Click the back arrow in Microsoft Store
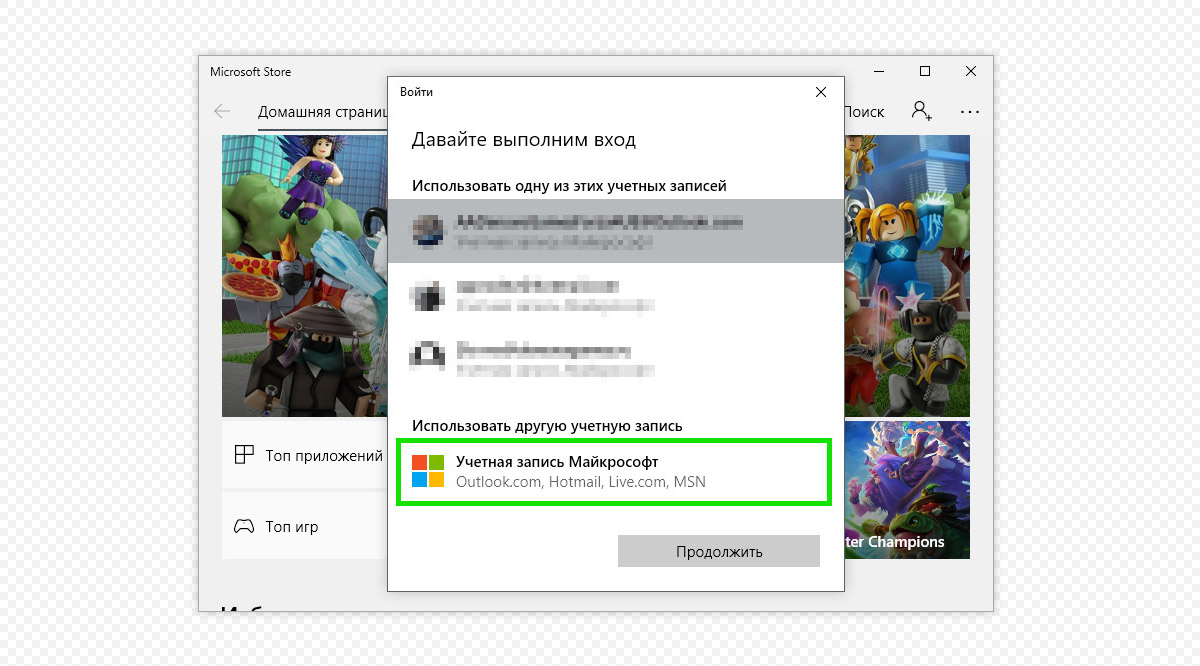The height and width of the screenshot is (666, 1200). point(222,112)
